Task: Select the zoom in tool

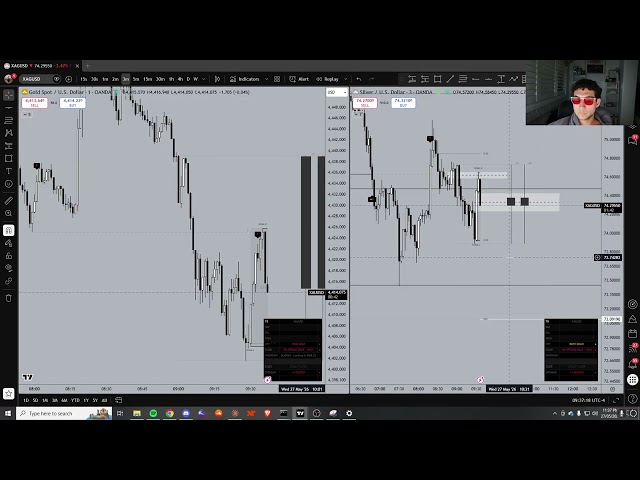Action: (x=9, y=213)
